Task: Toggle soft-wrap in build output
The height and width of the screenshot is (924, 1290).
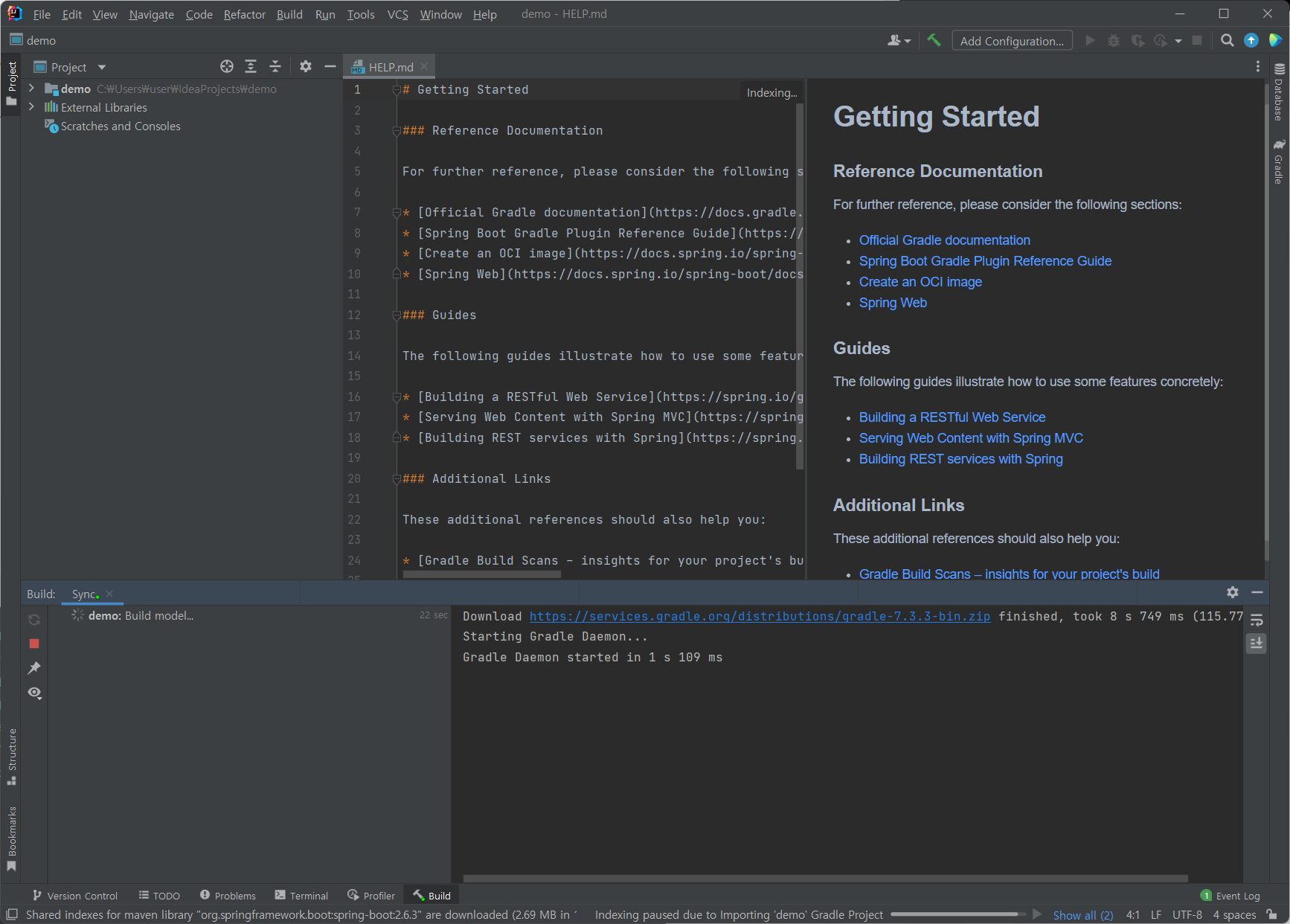Action: point(1257,619)
